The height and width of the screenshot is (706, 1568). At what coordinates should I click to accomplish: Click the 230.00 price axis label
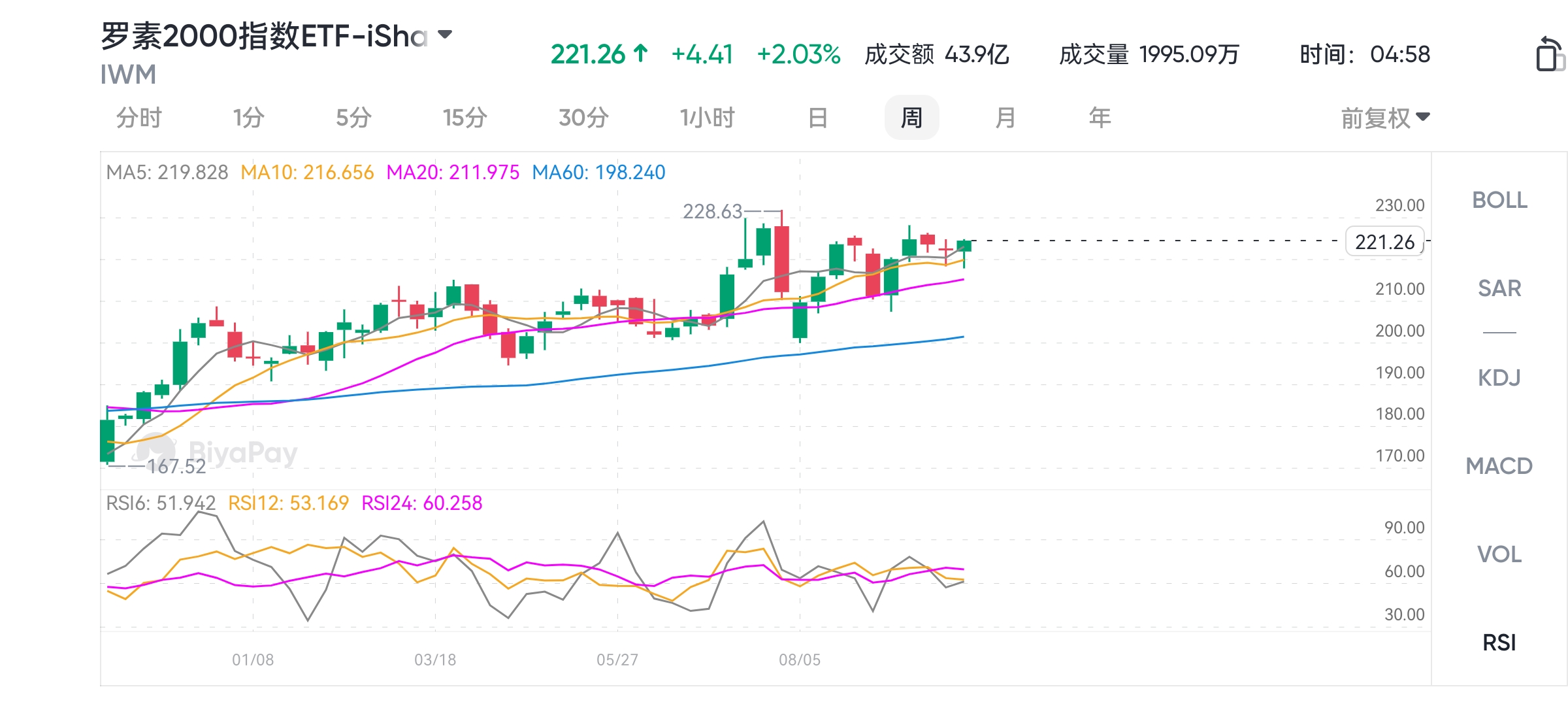pyautogui.click(x=1399, y=205)
